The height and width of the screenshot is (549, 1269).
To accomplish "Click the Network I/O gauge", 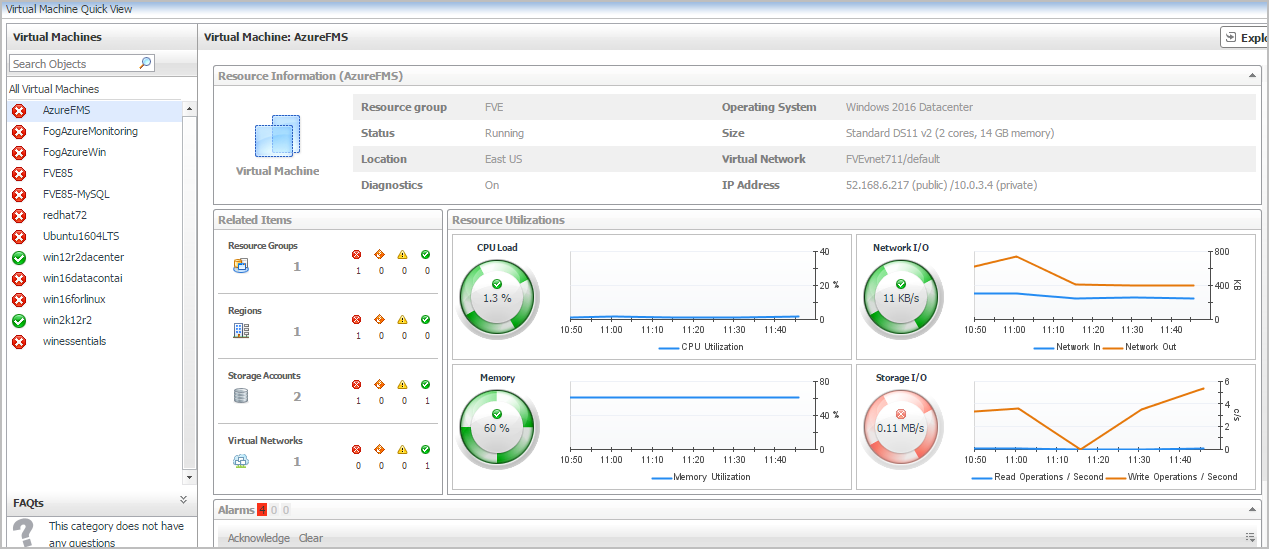I will point(901,296).
